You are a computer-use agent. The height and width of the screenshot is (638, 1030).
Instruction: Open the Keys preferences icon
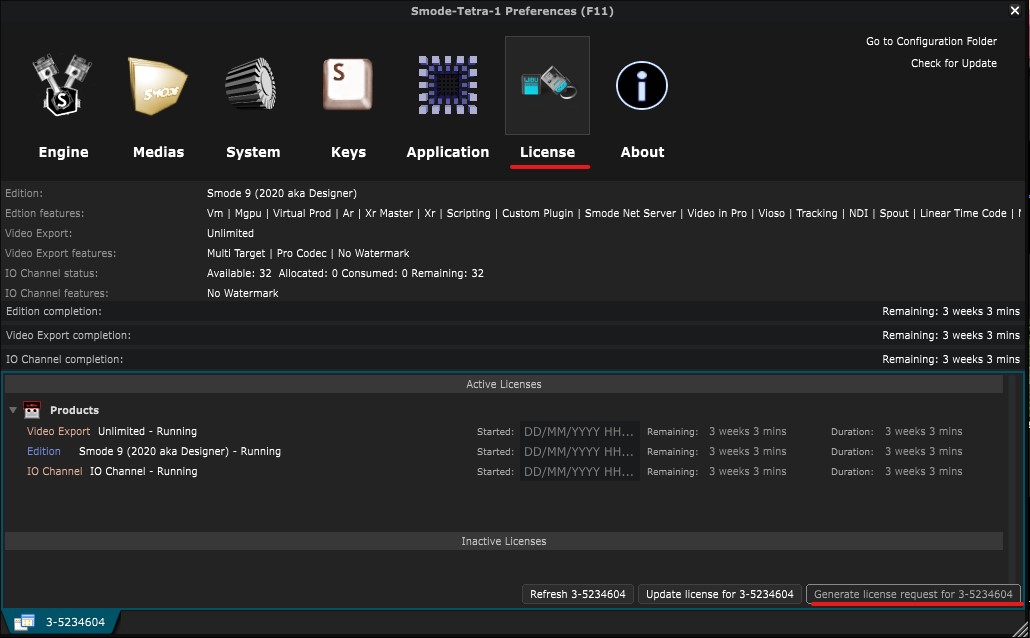[347, 84]
